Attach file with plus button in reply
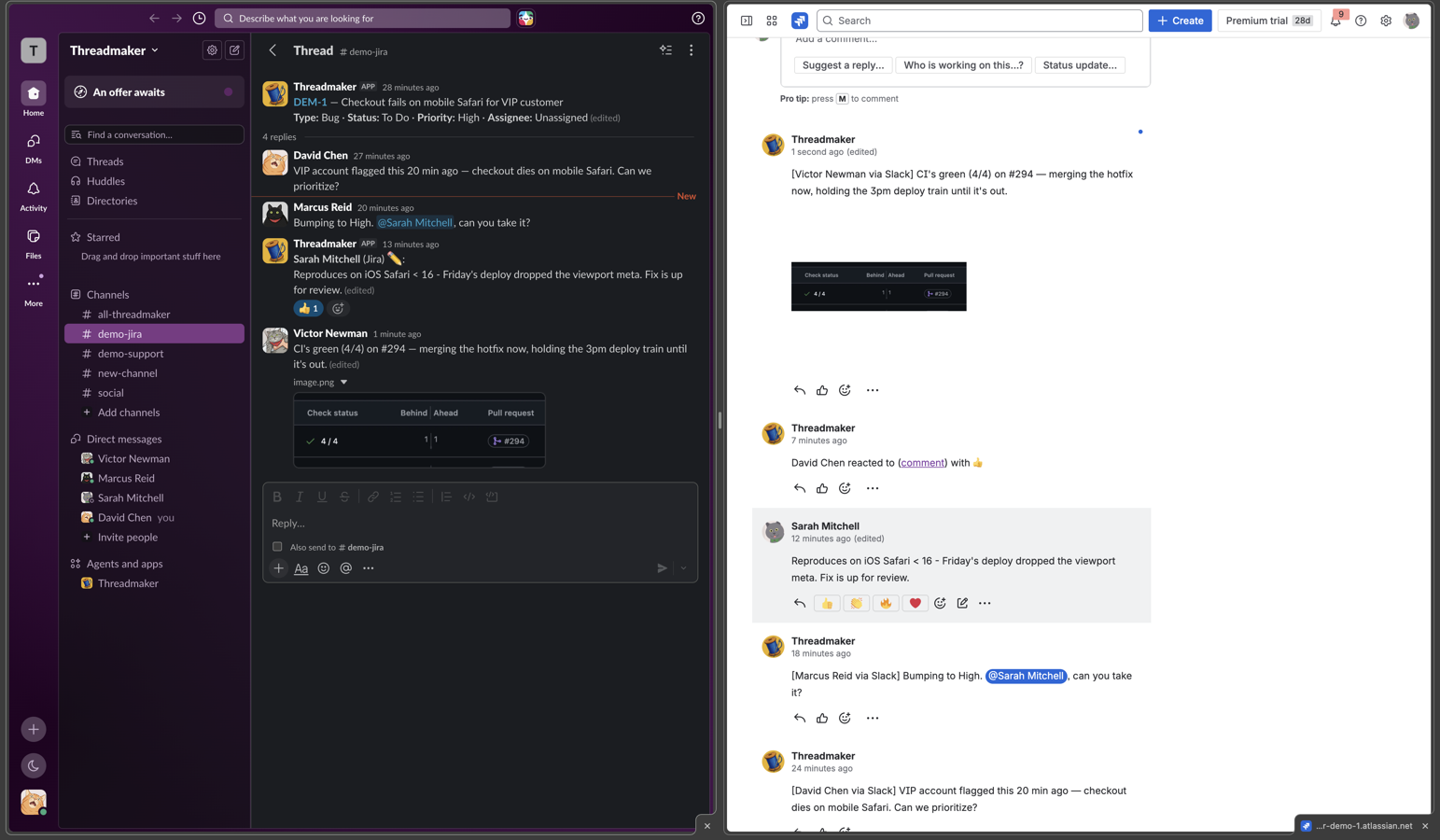 pyautogui.click(x=278, y=567)
